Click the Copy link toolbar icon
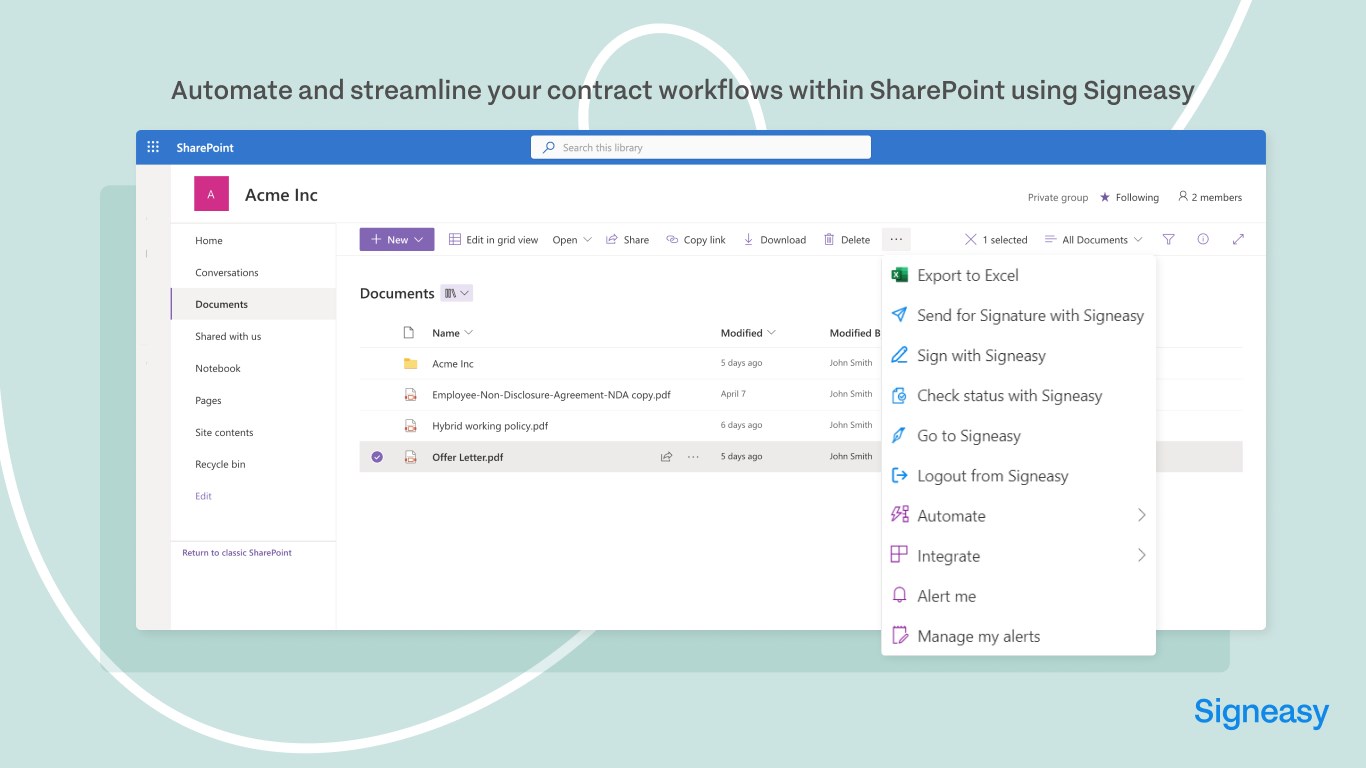The width and height of the screenshot is (1366, 768). pyautogui.click(x=672, y=239)
